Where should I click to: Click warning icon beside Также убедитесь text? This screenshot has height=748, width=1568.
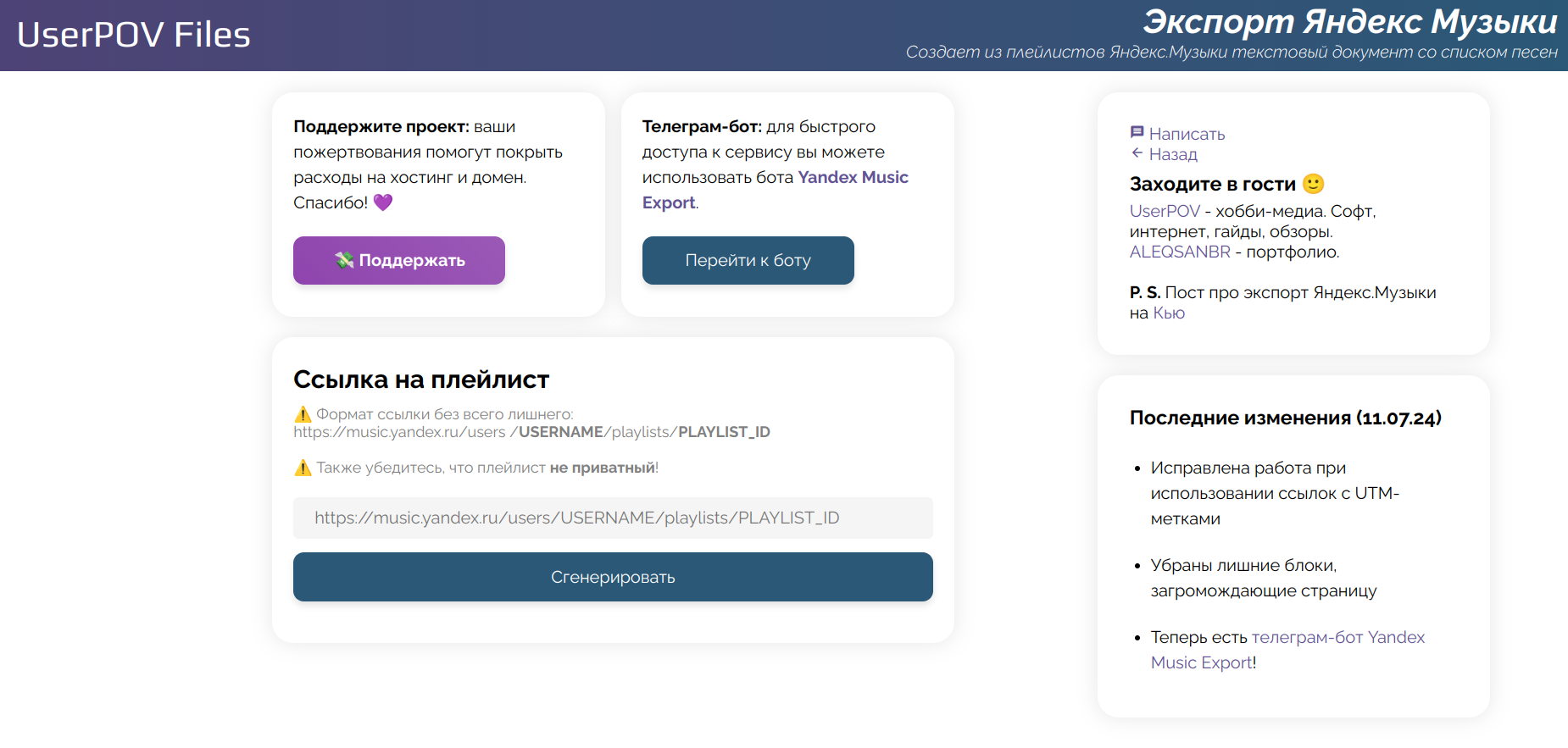click(303, 468)
